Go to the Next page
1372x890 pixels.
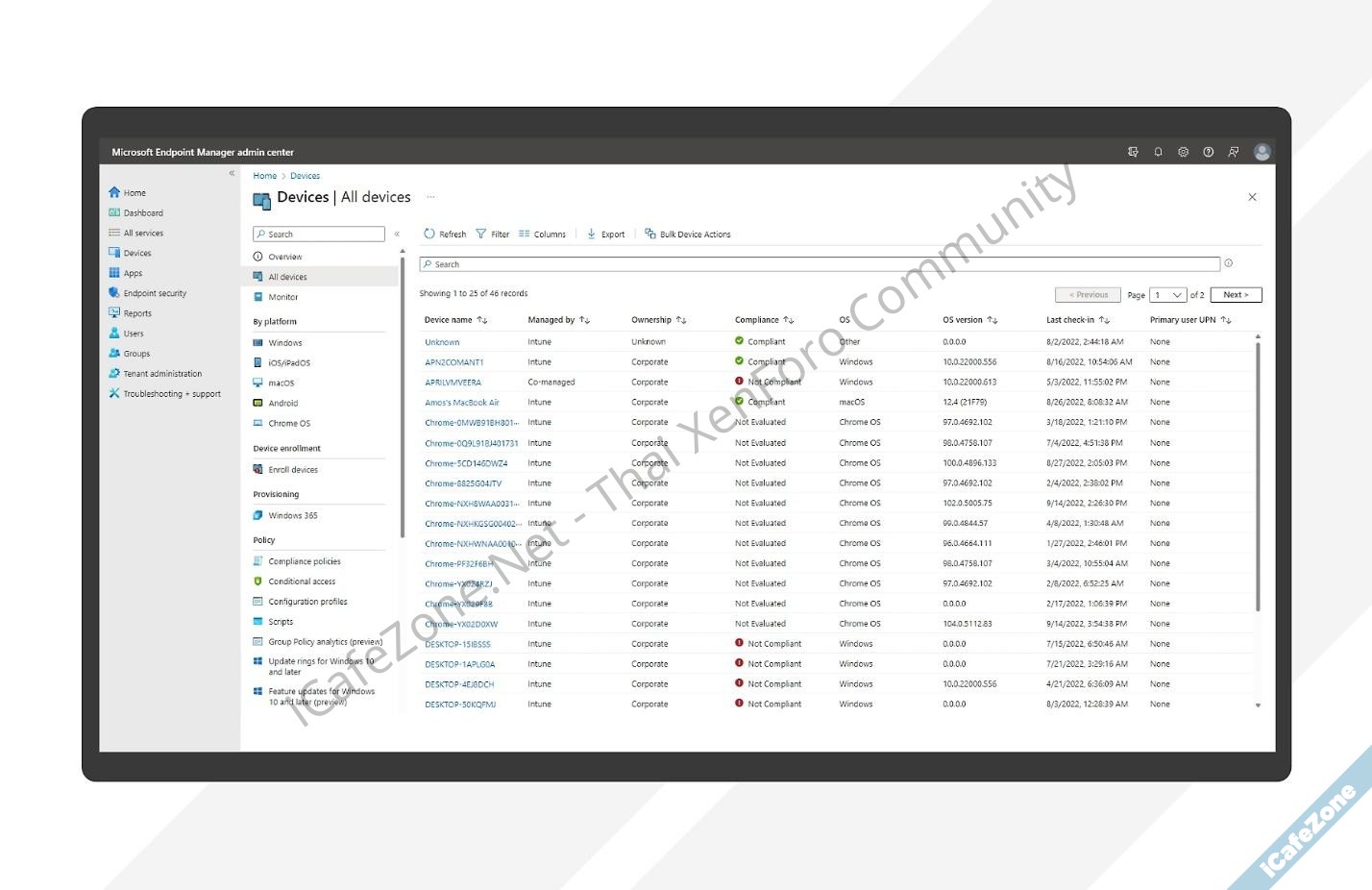1236,295
